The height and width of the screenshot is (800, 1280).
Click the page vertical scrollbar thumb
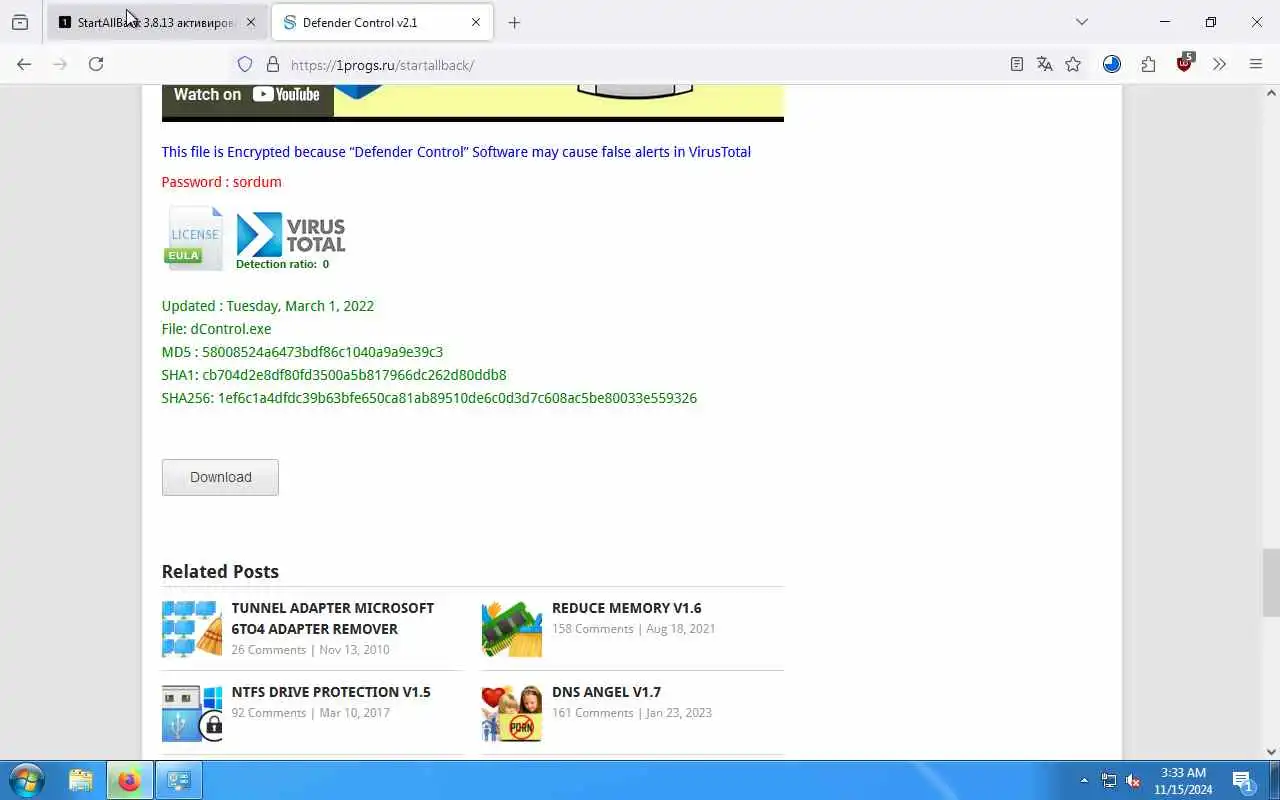point(1271,582)
